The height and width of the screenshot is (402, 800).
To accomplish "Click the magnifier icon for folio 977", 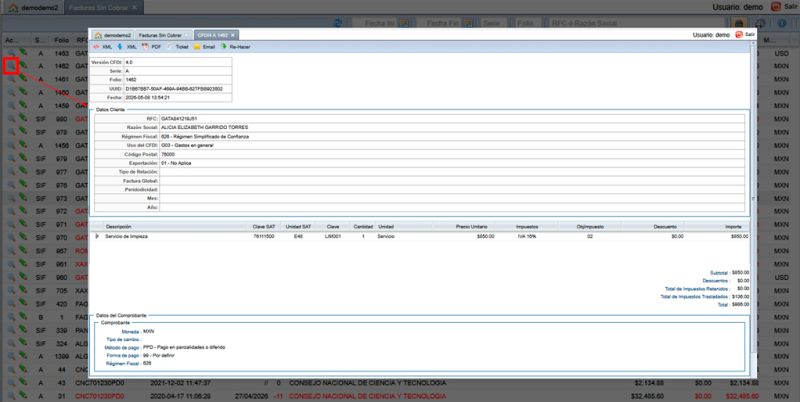I will click(x=11, y=172).
